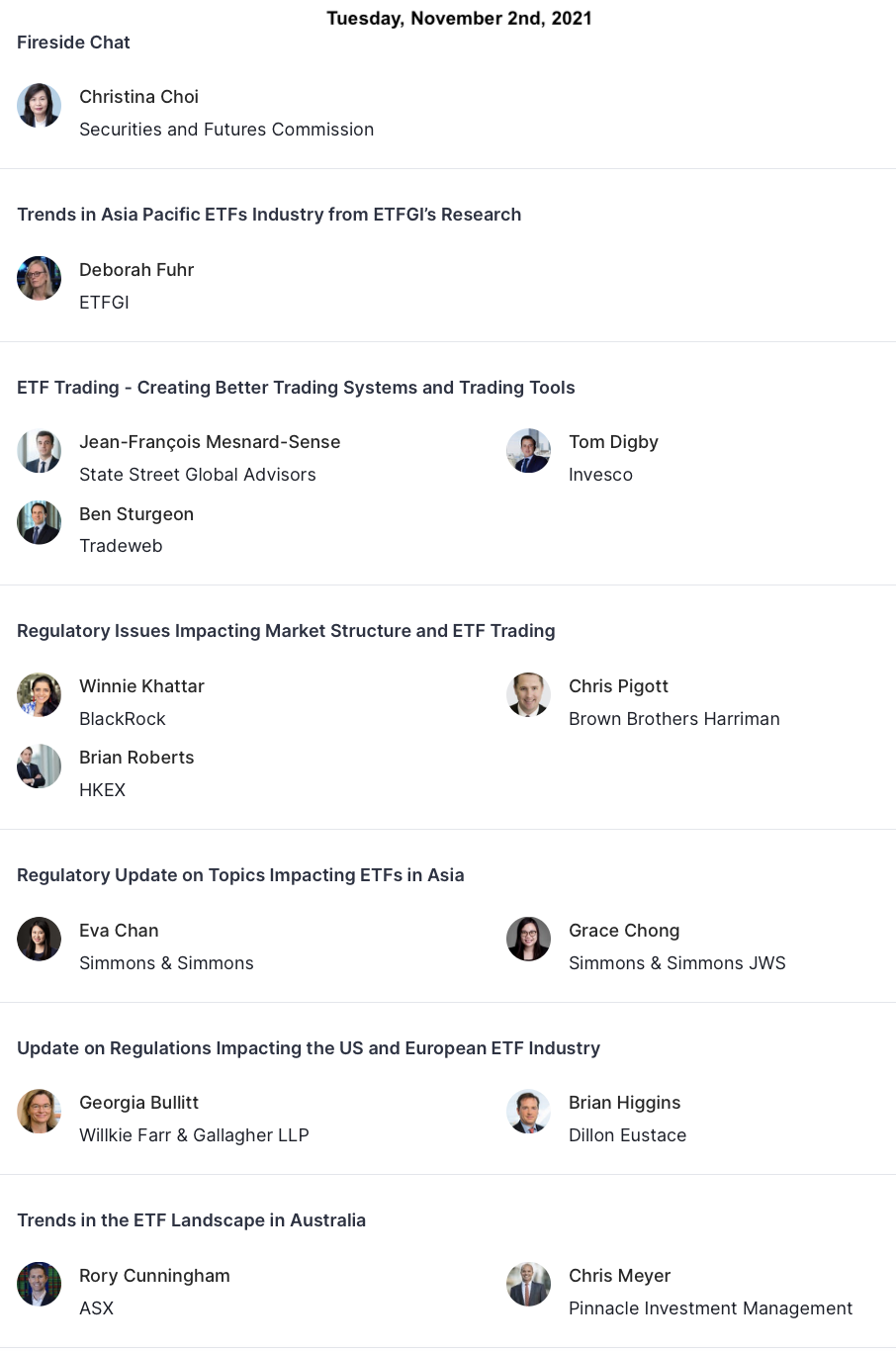Click the Tuesday, November 2nd, 2021 date heading
Viewport: 896px width, 1351px height.
click(459, 18)
